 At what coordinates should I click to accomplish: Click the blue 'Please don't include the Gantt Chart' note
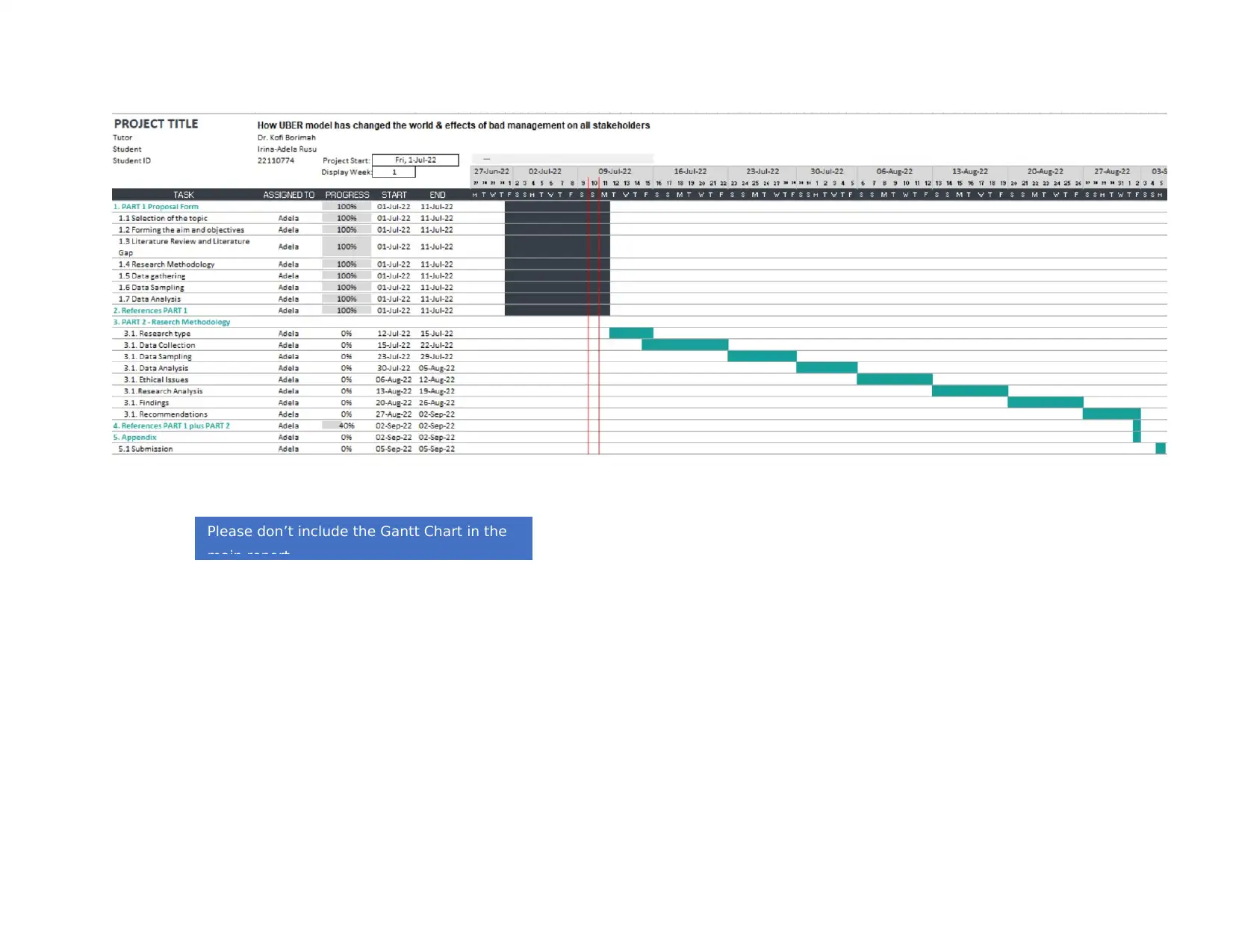click(364, 538)
